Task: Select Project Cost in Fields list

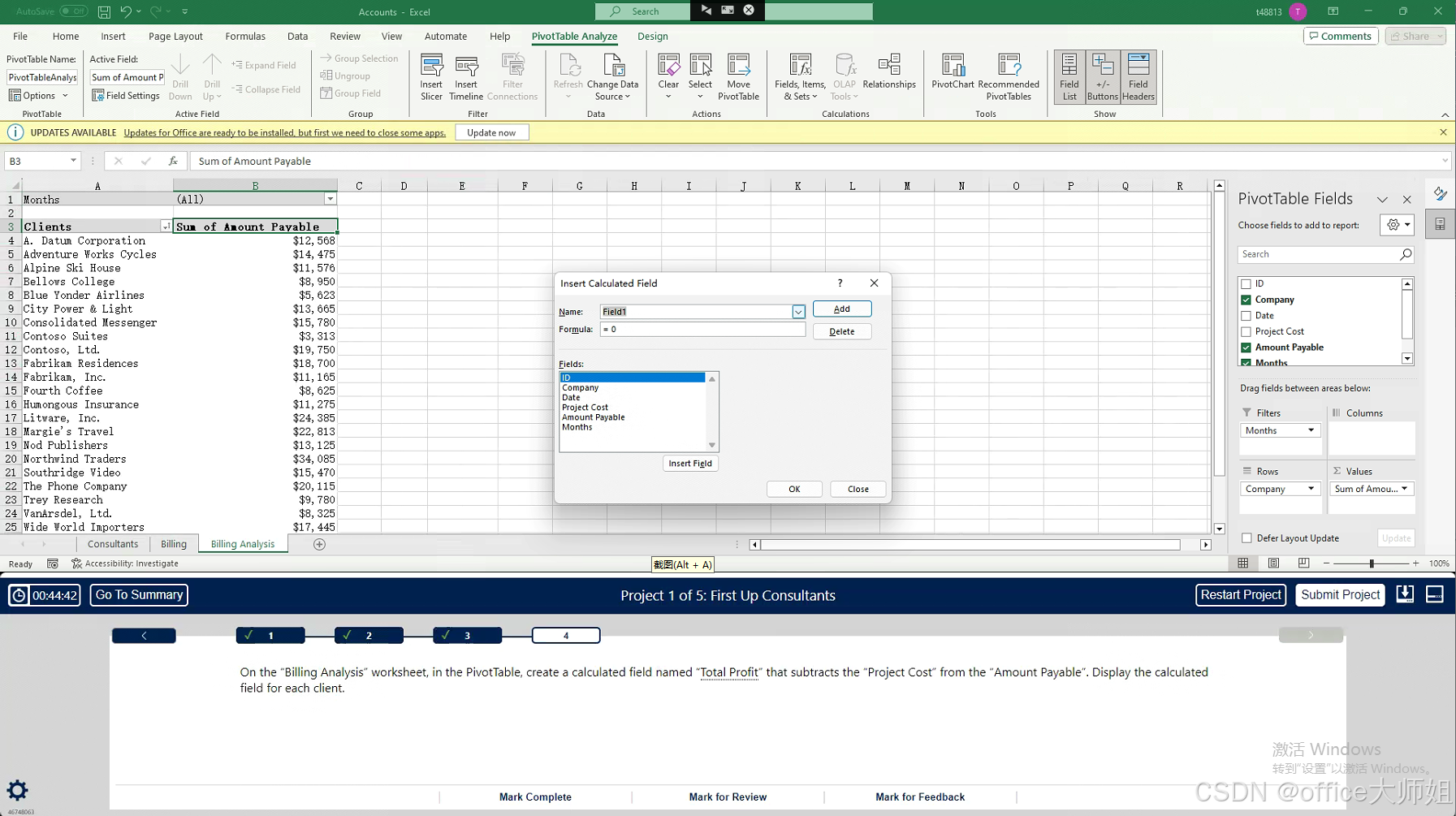Action: [585, 408]
